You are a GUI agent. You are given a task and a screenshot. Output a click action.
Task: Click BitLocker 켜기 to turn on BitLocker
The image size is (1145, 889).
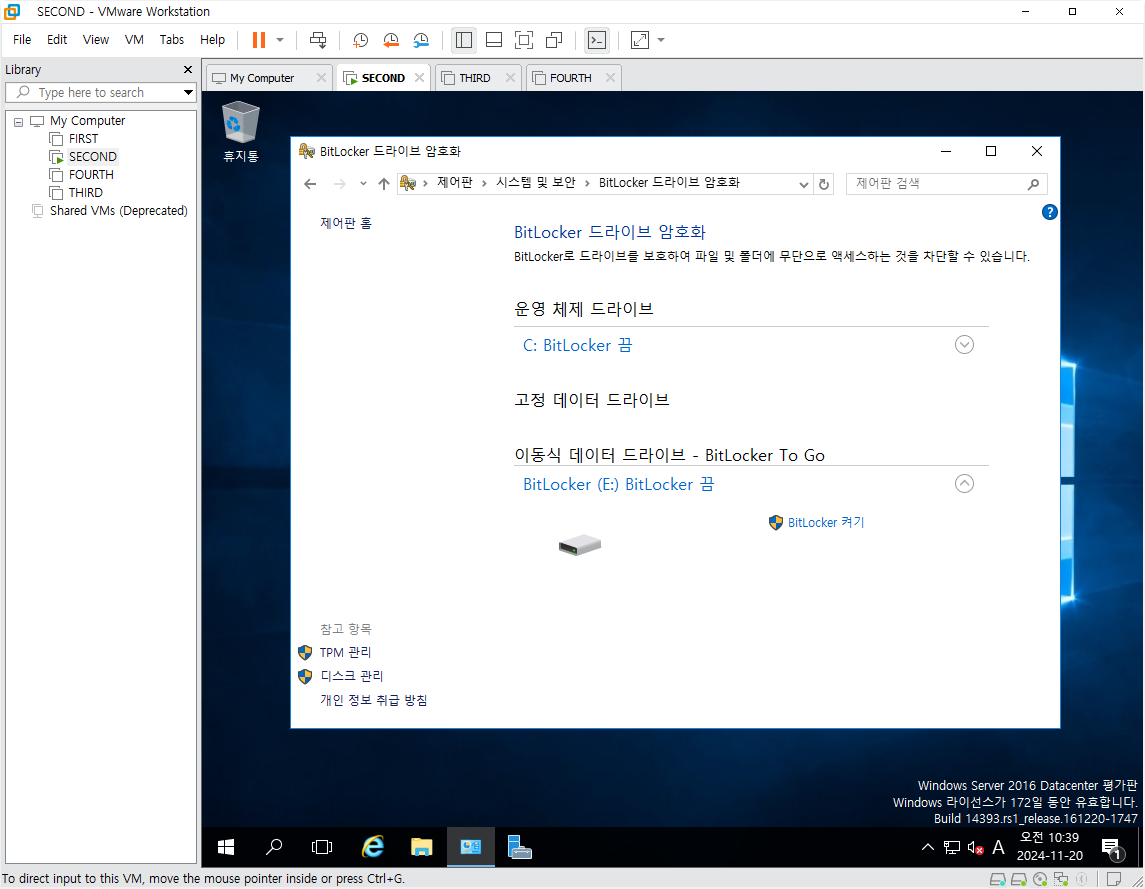point(816,522)
